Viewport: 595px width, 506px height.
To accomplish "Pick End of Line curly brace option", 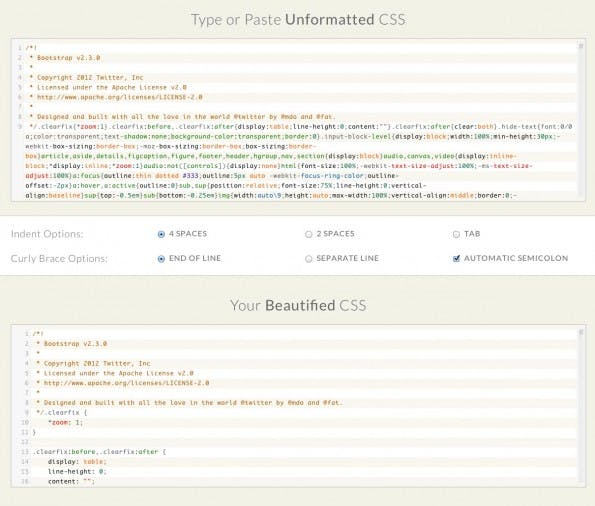I will point(161,259).
